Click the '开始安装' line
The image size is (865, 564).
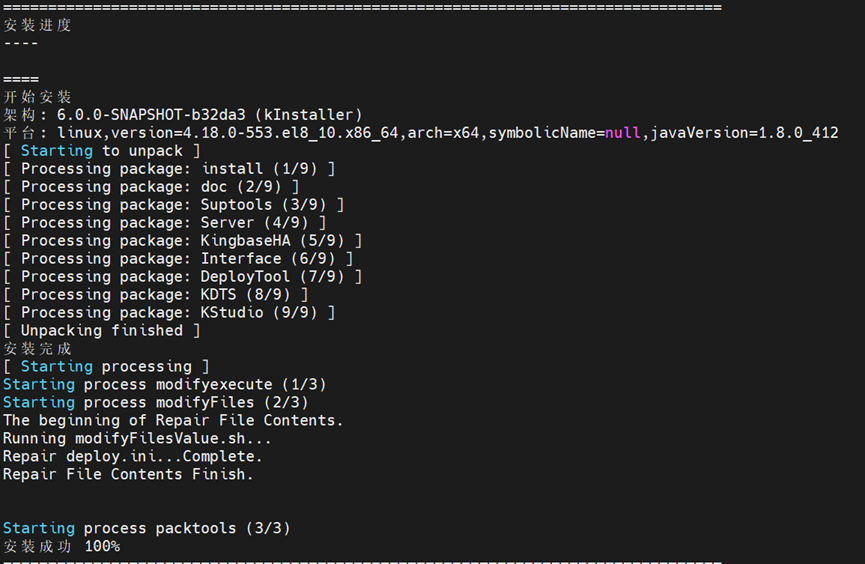click(38, 97)
